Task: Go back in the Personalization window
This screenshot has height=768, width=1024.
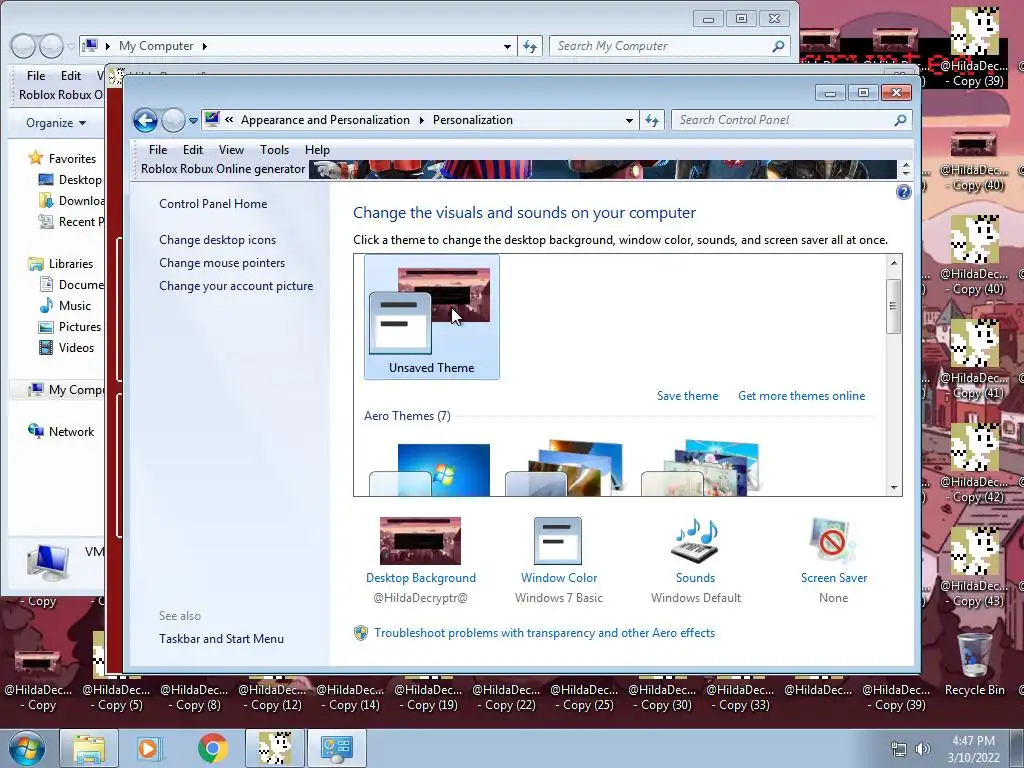Action: (x=145, y=120)
